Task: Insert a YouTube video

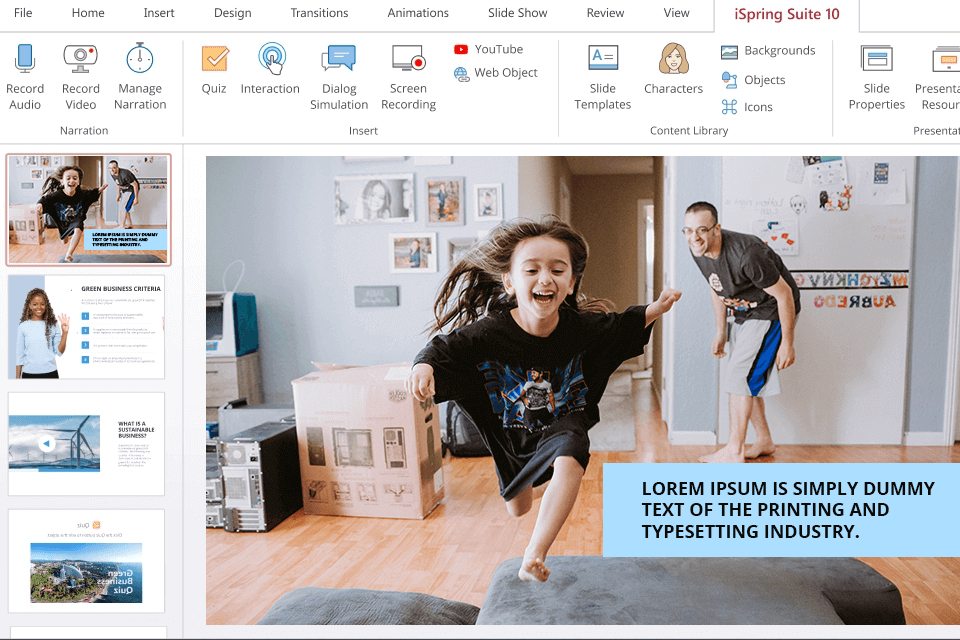Action: [x=489, y=49]
